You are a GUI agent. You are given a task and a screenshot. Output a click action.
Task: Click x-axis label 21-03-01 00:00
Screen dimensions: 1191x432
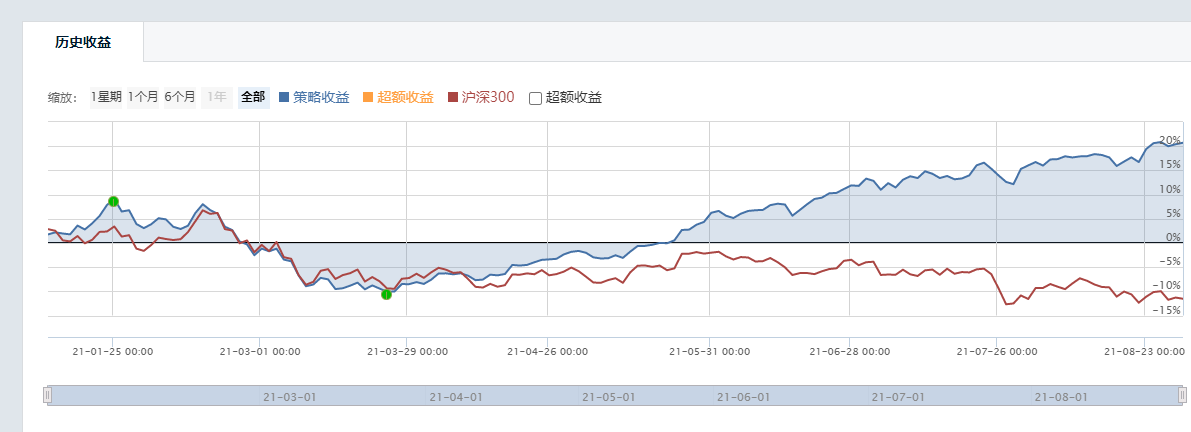(260, 352)
